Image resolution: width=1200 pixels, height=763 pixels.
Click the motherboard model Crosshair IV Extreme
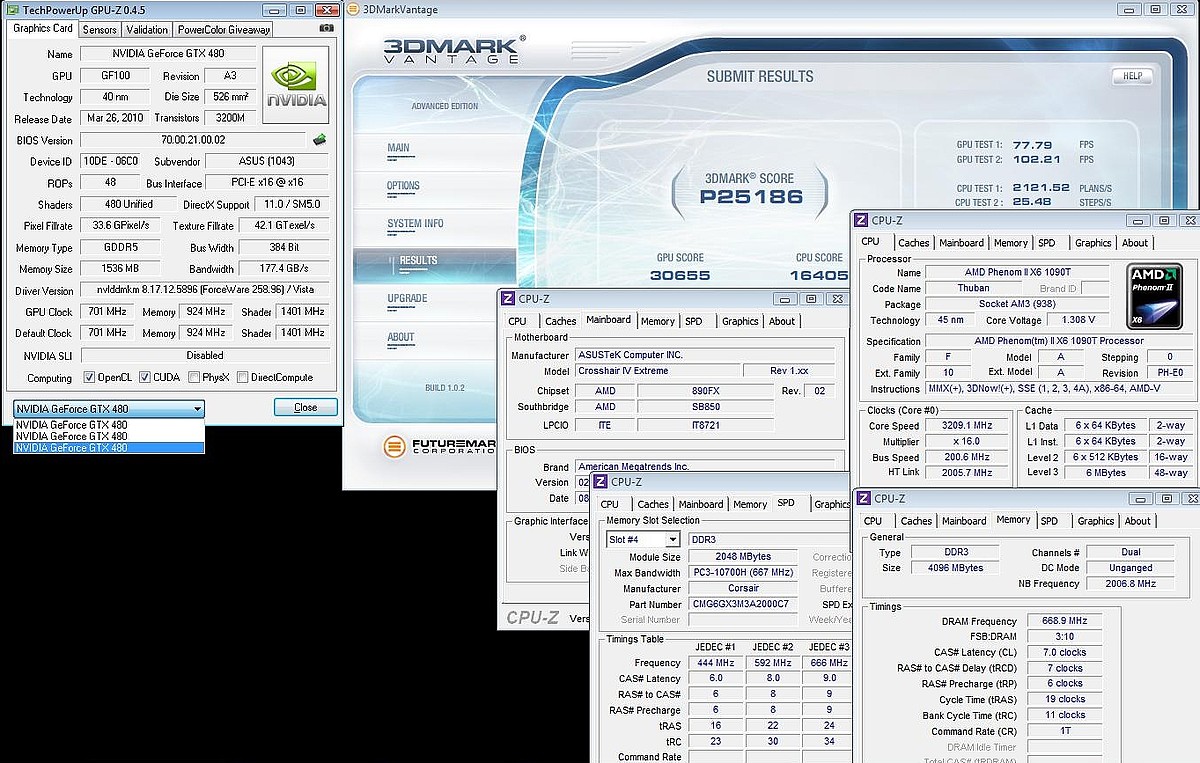tap(656, 371)
